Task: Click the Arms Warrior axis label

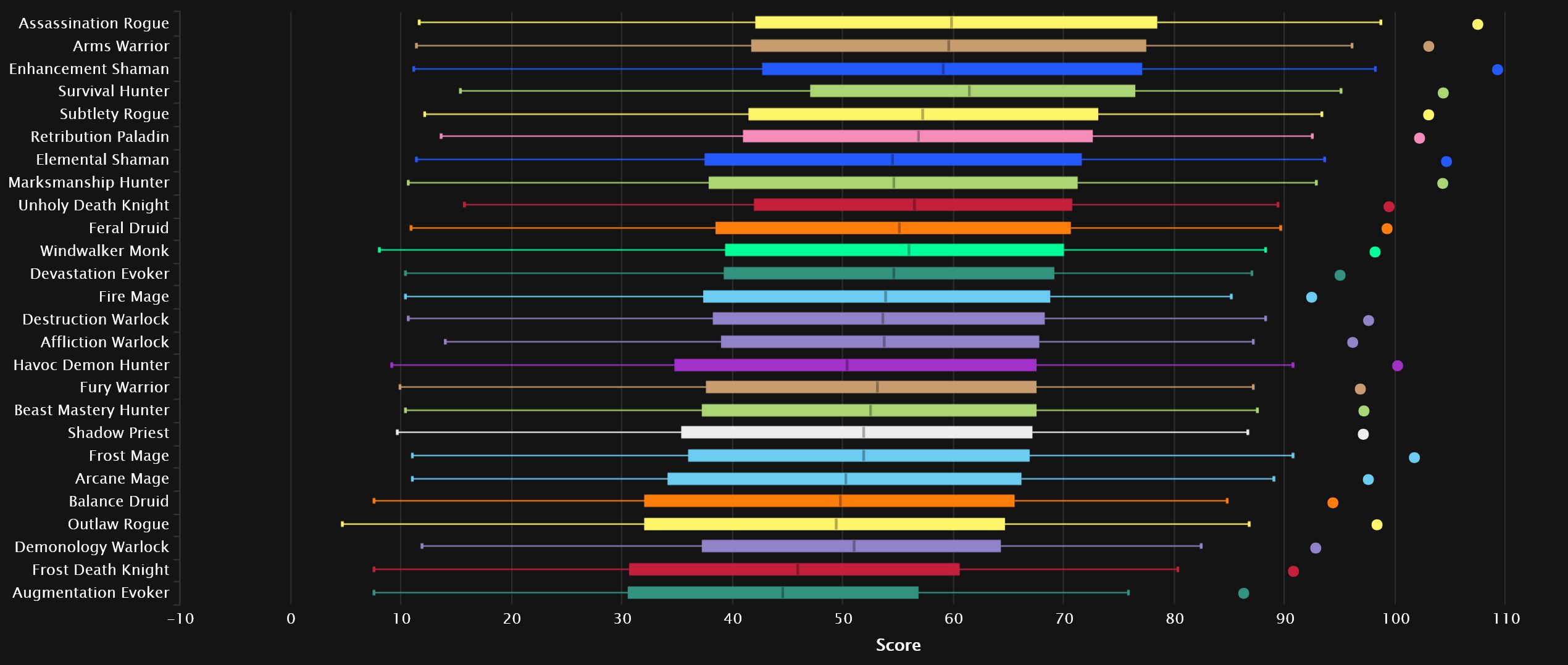Action: (121, 46)
